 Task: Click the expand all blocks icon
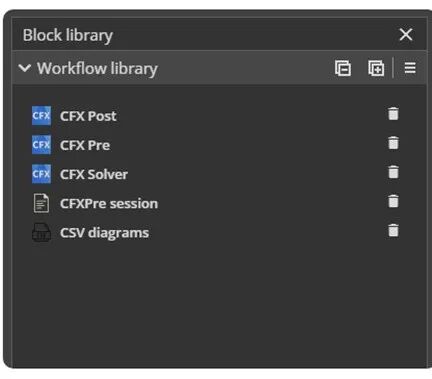376,68
